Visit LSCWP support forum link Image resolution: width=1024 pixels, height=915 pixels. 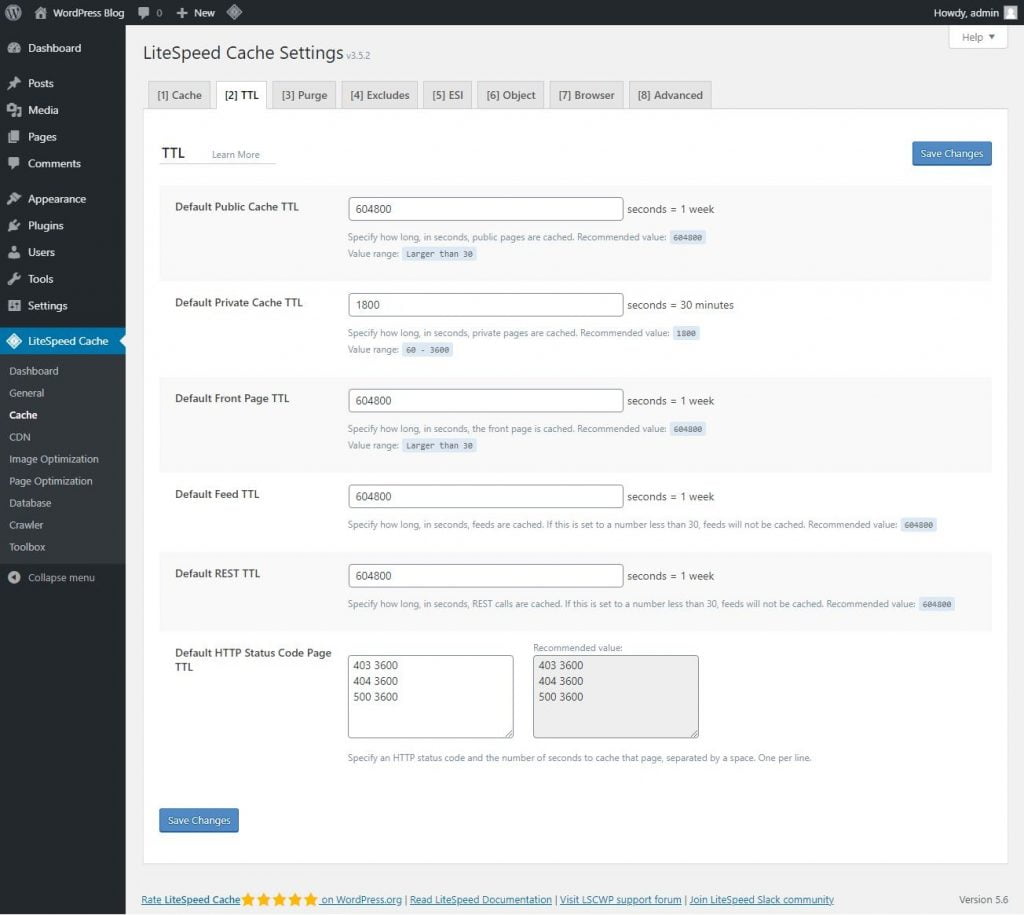(620, 899)
